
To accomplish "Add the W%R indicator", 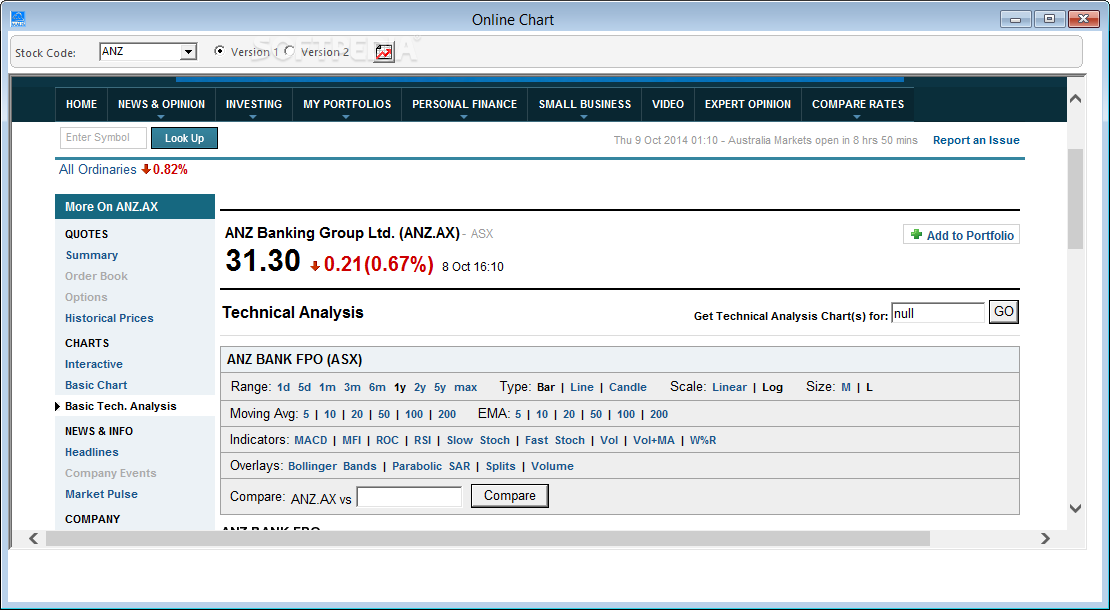I will tap(703, 440).
